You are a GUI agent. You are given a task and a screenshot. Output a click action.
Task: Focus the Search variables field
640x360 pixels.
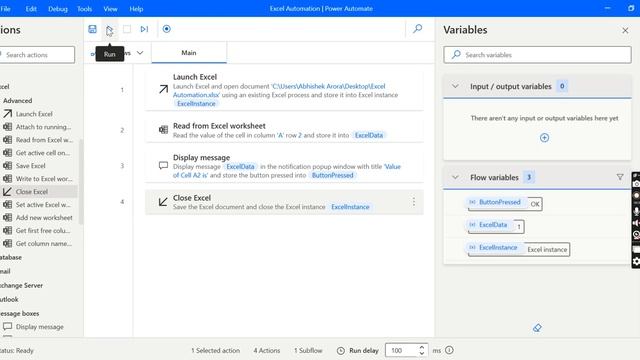(537, 55)
